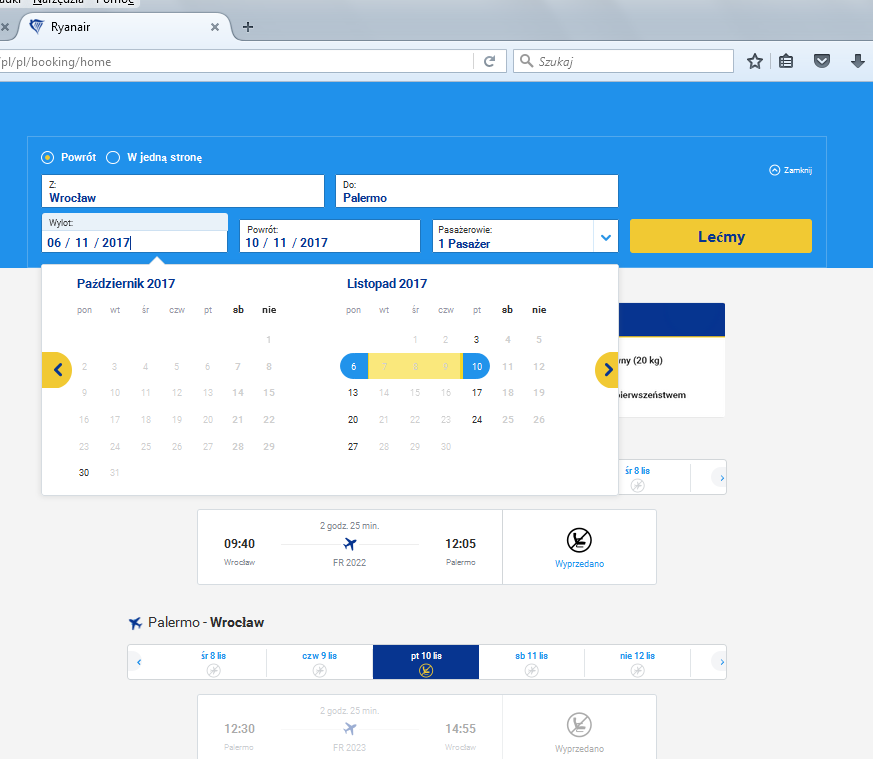The width and height of the screenshot is (873, 759).
Task: Pick November 24 in the calendar
Action: click(477, 419)
